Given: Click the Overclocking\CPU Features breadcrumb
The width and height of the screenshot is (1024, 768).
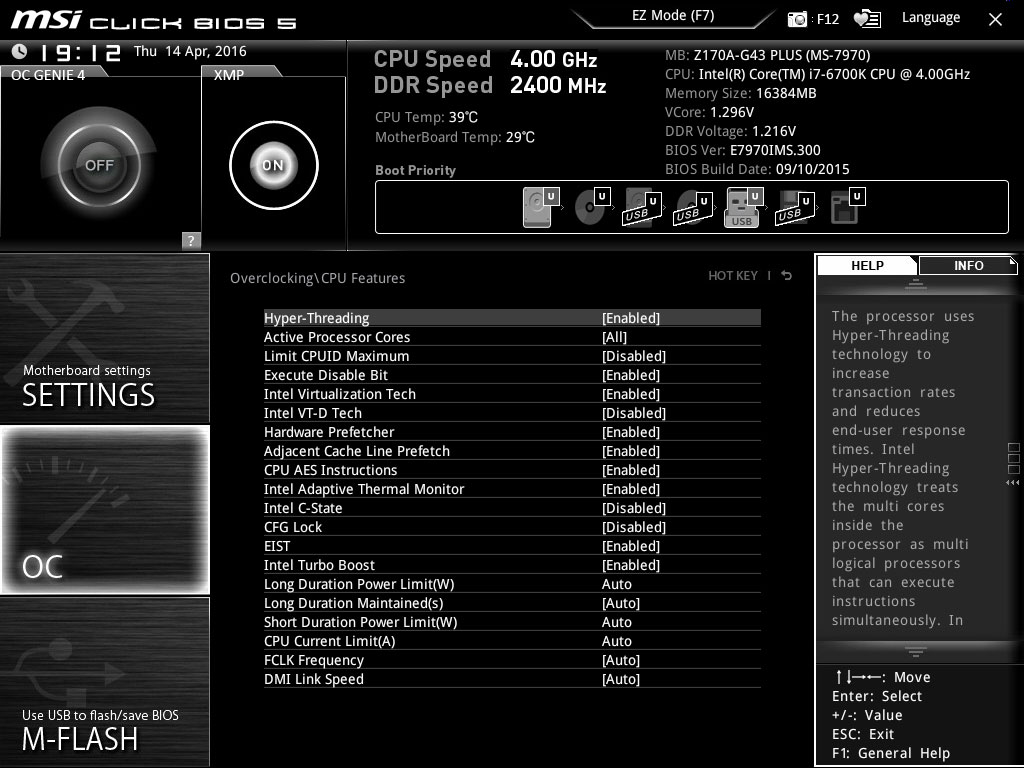Looking at the screenshot, I should coord(317,278).
